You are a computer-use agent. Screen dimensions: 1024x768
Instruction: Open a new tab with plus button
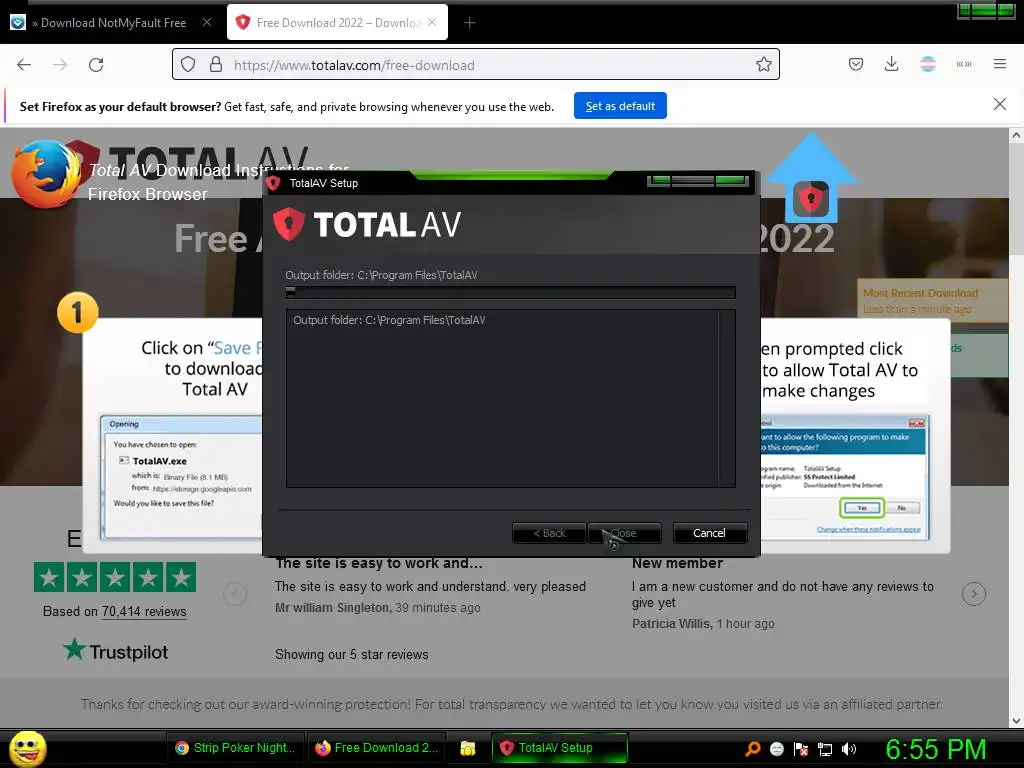470,23
